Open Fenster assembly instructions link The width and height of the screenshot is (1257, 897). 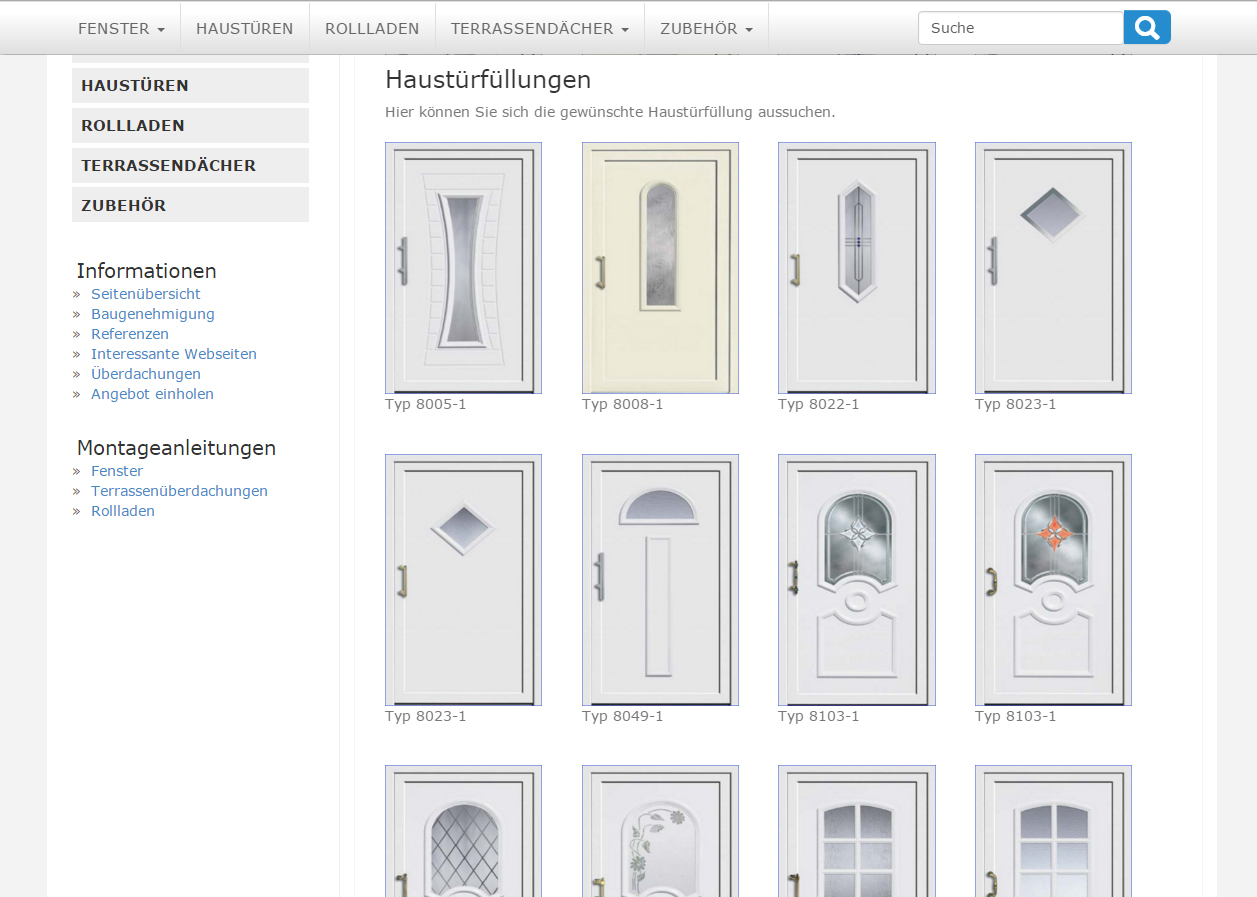point(117,471)
